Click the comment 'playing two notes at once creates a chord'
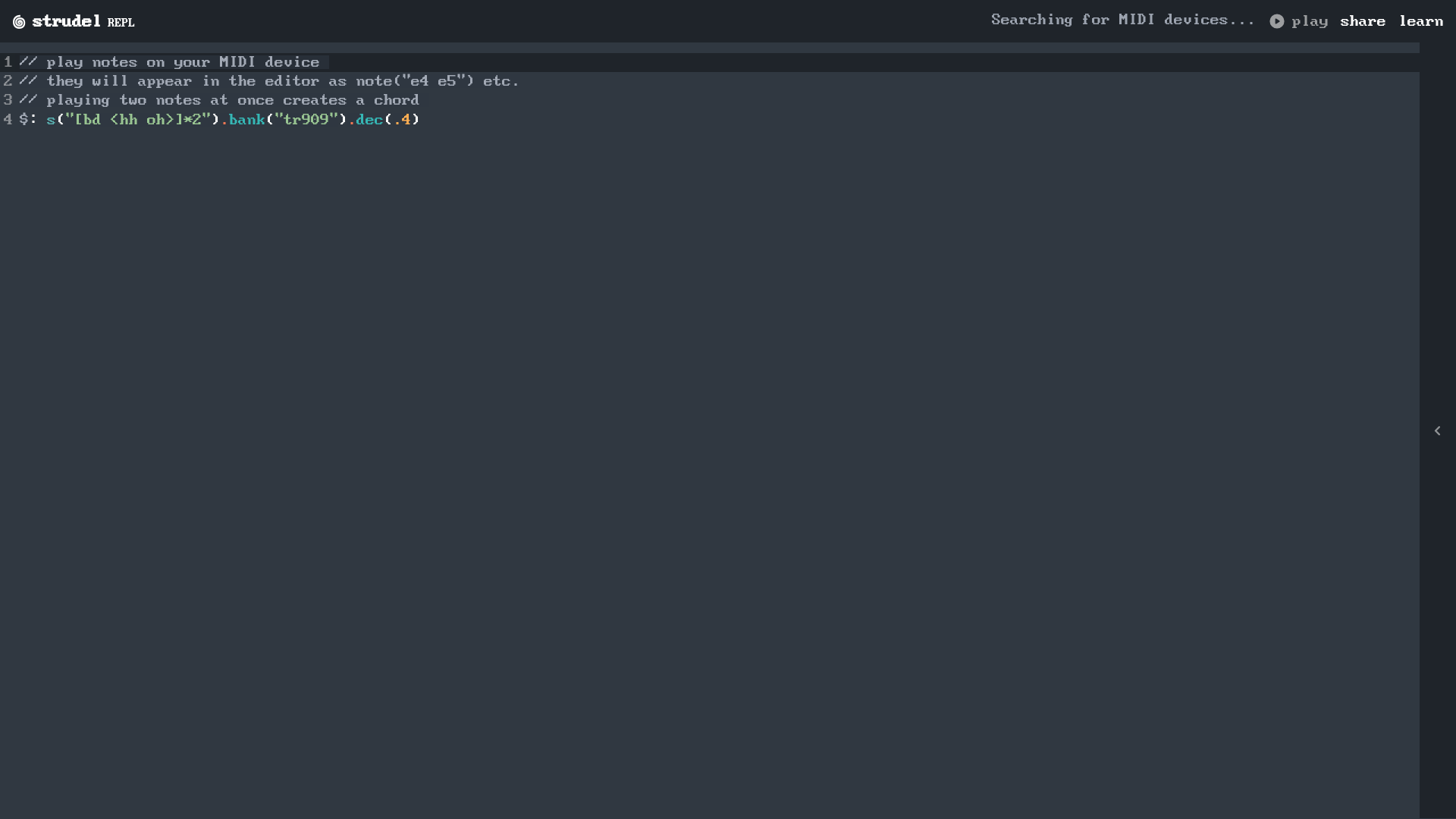Image resolution: width=1456 pixels, height=819 pixels. coord(219,100)
